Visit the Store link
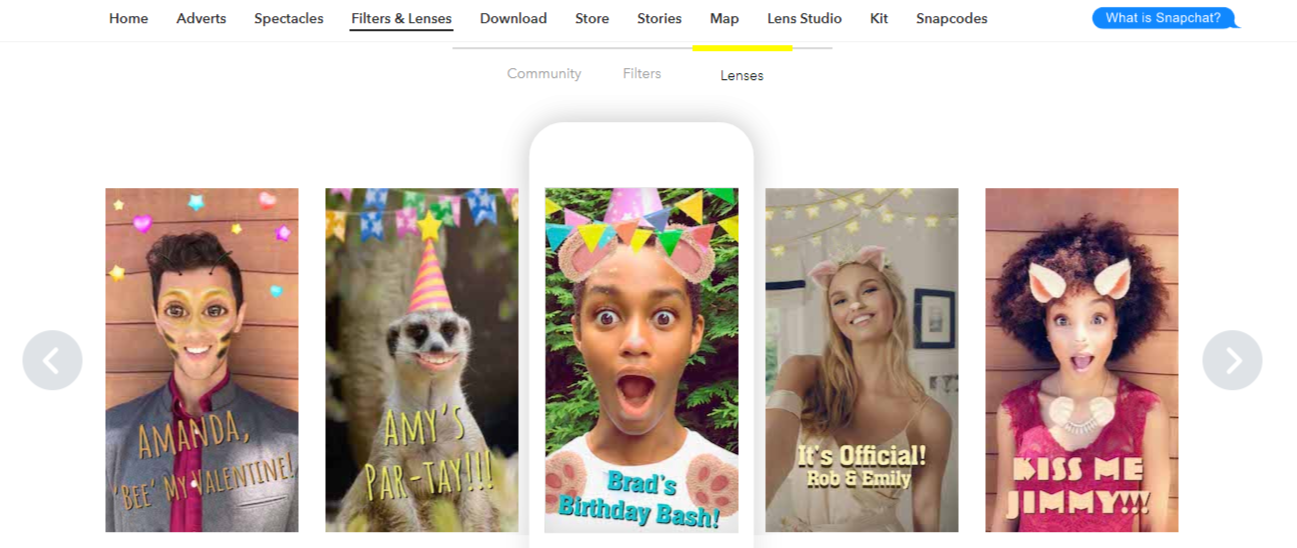The width and height of the screenshot is (1297, 548). [x=592, y=19]
